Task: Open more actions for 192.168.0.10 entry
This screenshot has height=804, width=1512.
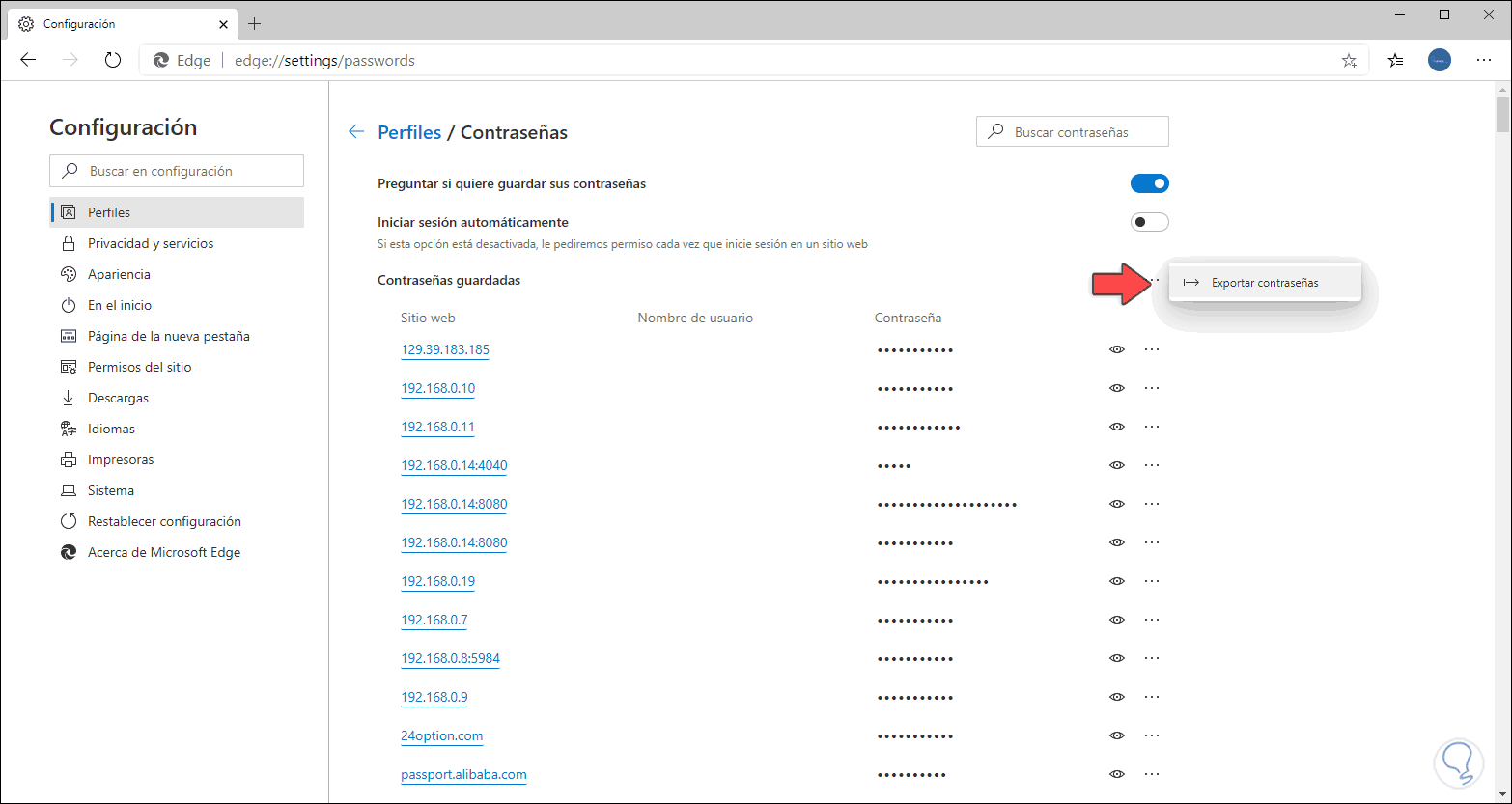Action: point(1151,388)
